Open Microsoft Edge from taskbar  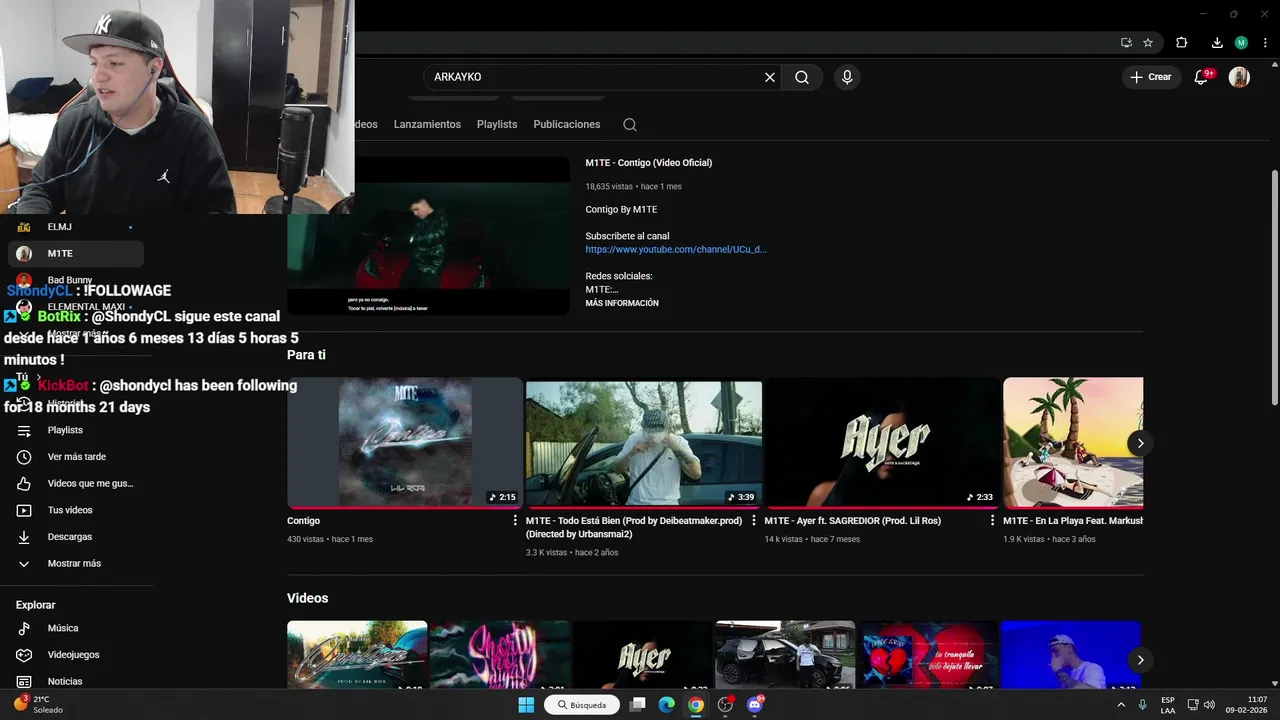click(x=667, y=705)
